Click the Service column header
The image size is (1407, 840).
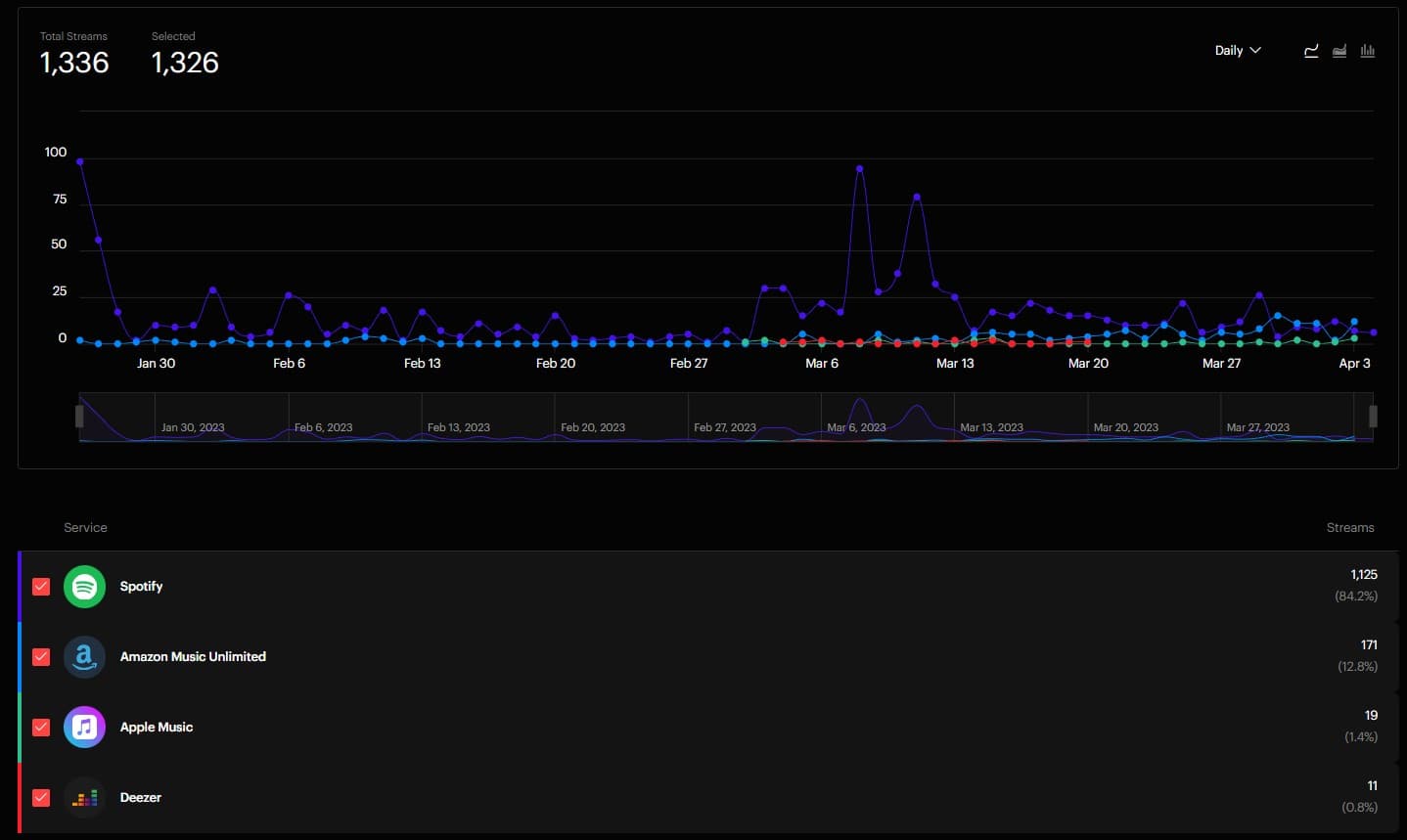(85, 527)
